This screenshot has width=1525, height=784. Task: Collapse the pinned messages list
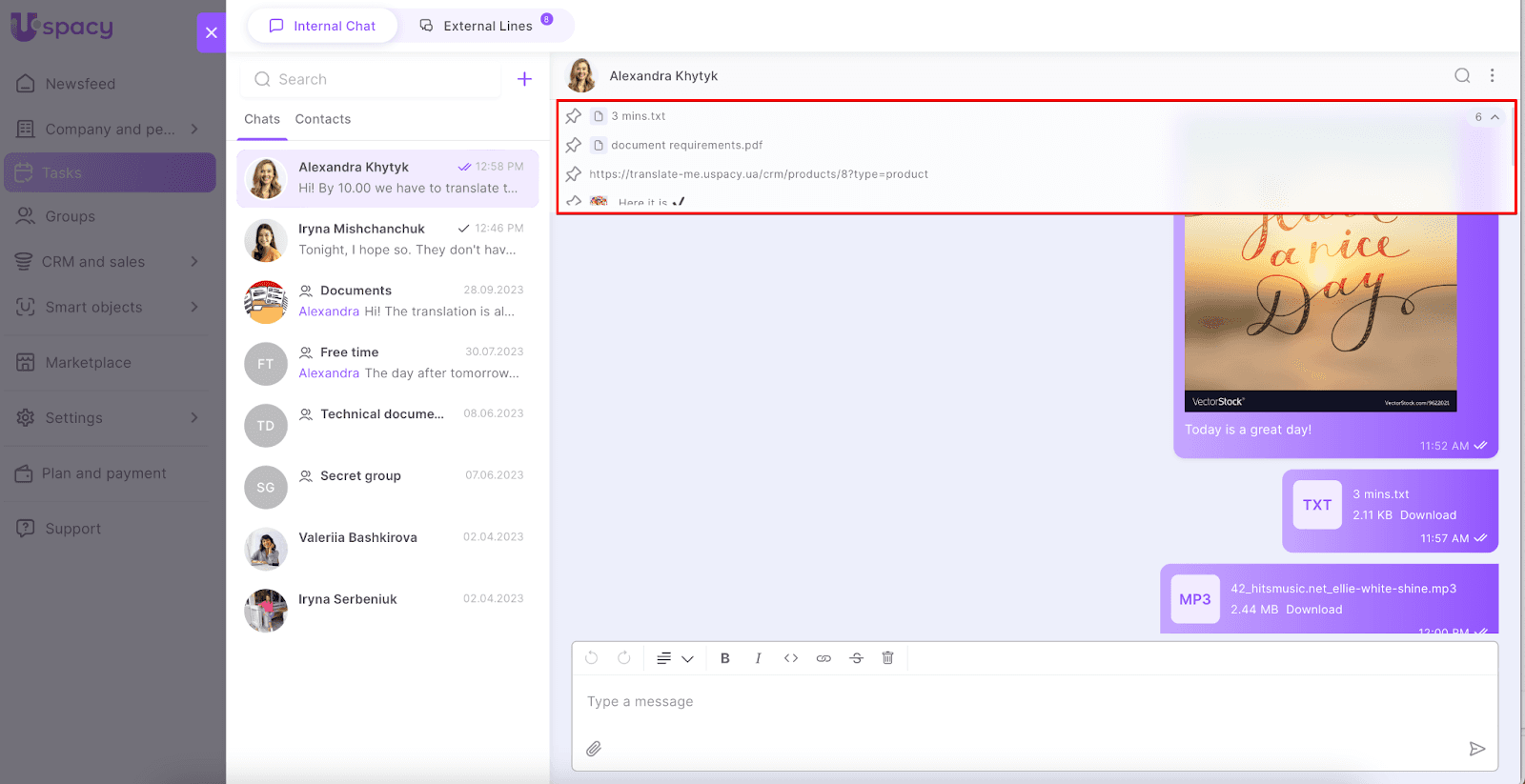coord(1494,117)
